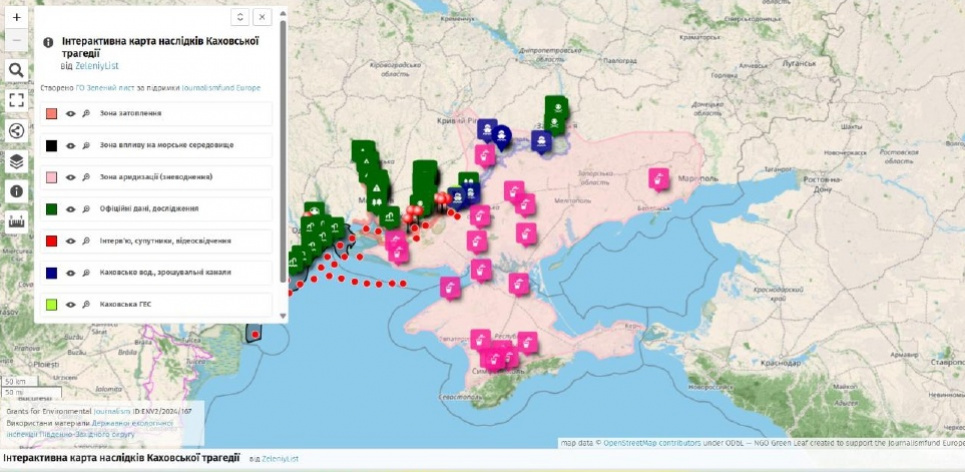Click the red Інтерв'ю, супутники color swatch
Viewport: 965px width, 472px height.
point(51,242)
